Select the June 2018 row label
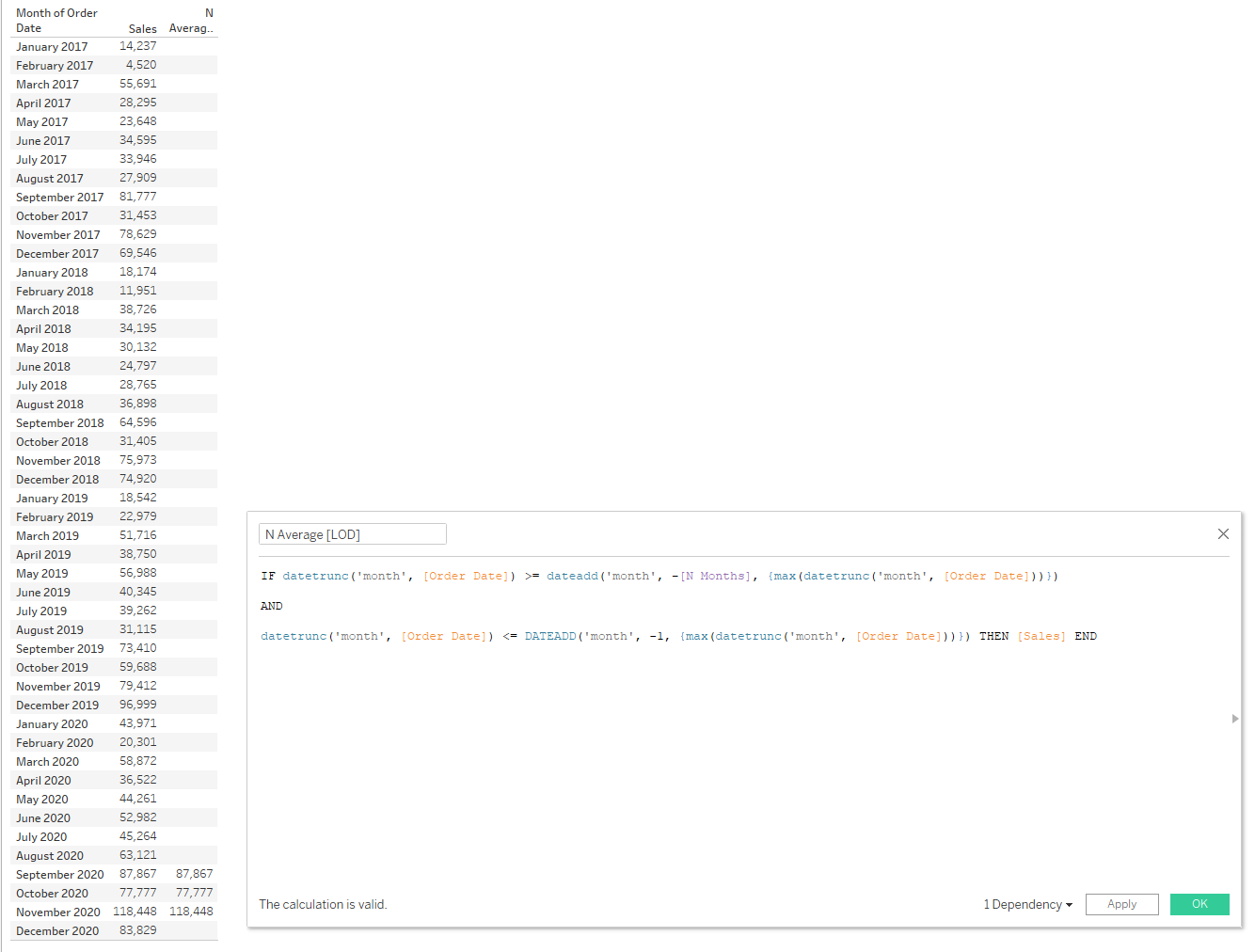1255x952 pixels. coord(43,367)
